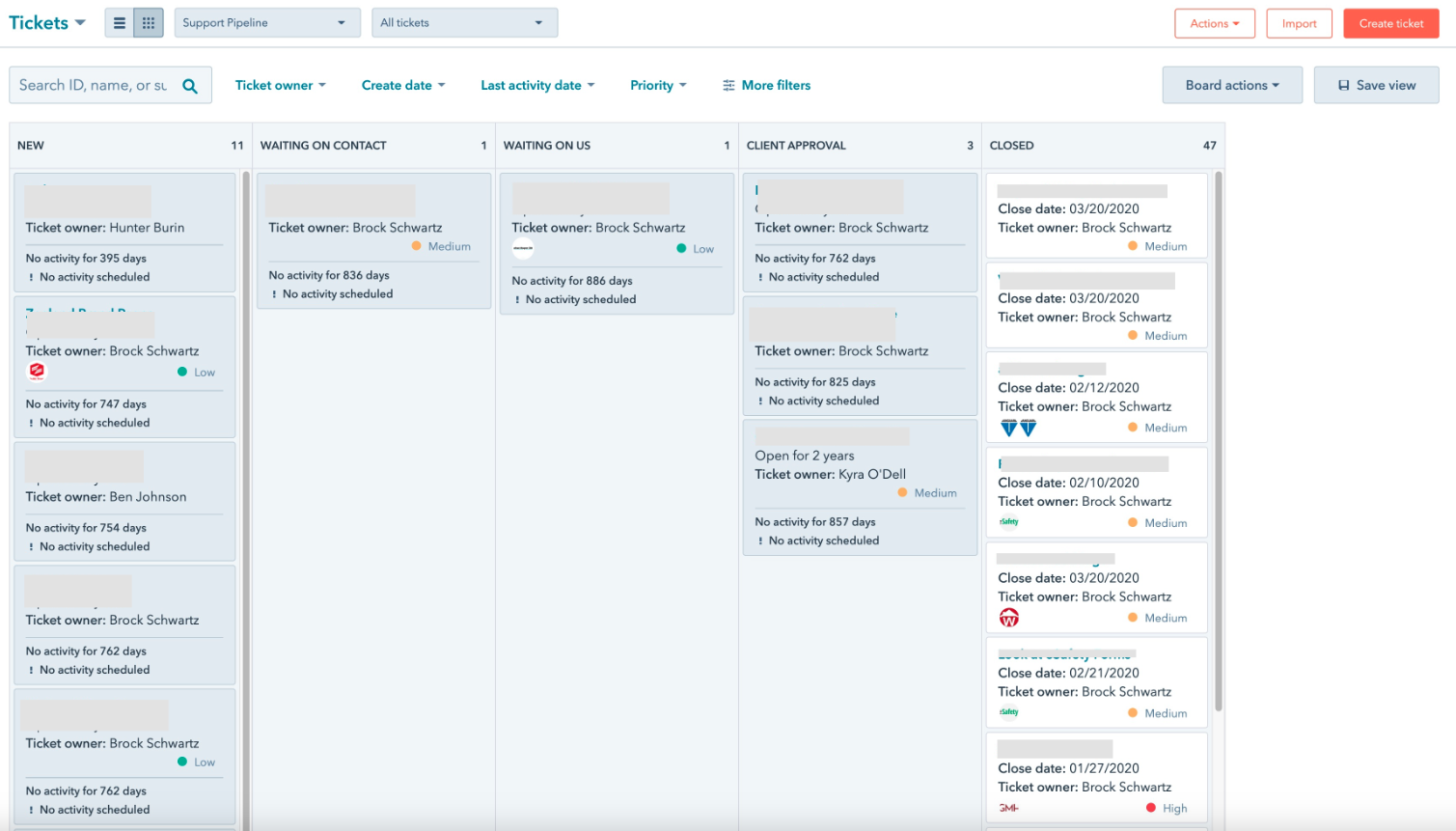The height and width of the screenshot is (831, 1456).
Task: Switch to list view icon
Action: tap(120, 23)
